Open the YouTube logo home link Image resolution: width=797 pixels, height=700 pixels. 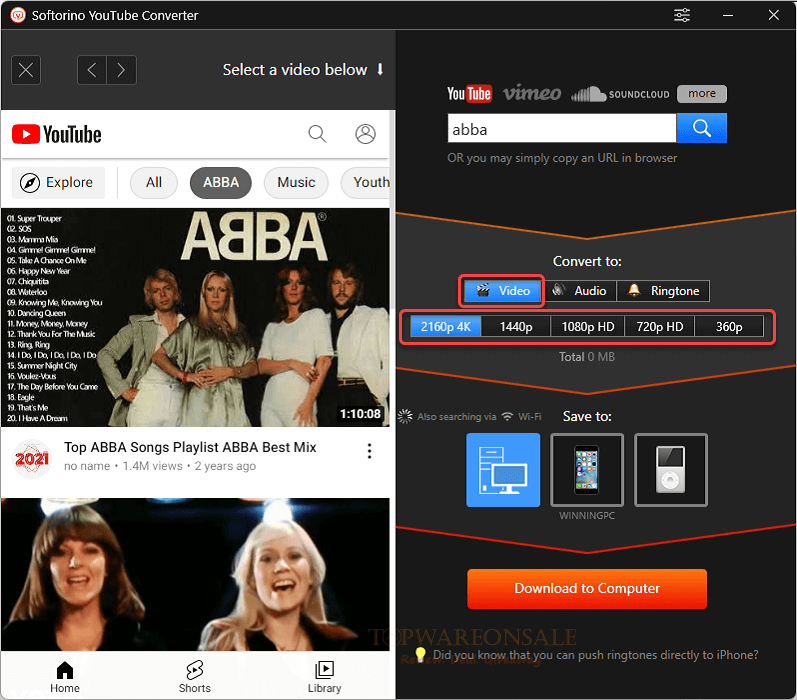pos(56,134)
